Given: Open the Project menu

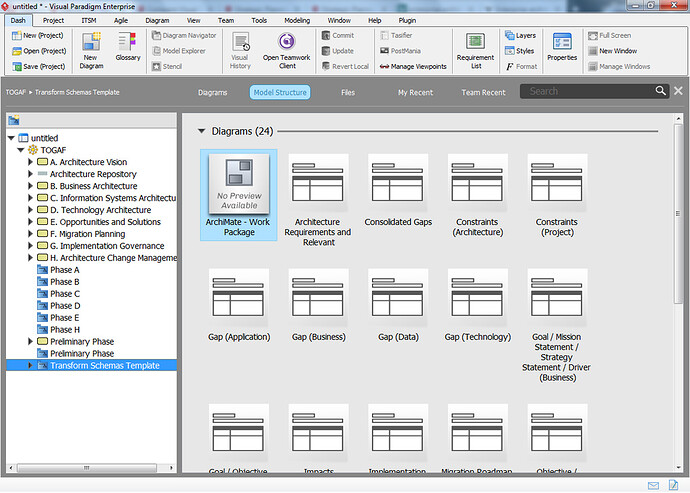Looking at the screenshot, I should [x=53, y=20].
